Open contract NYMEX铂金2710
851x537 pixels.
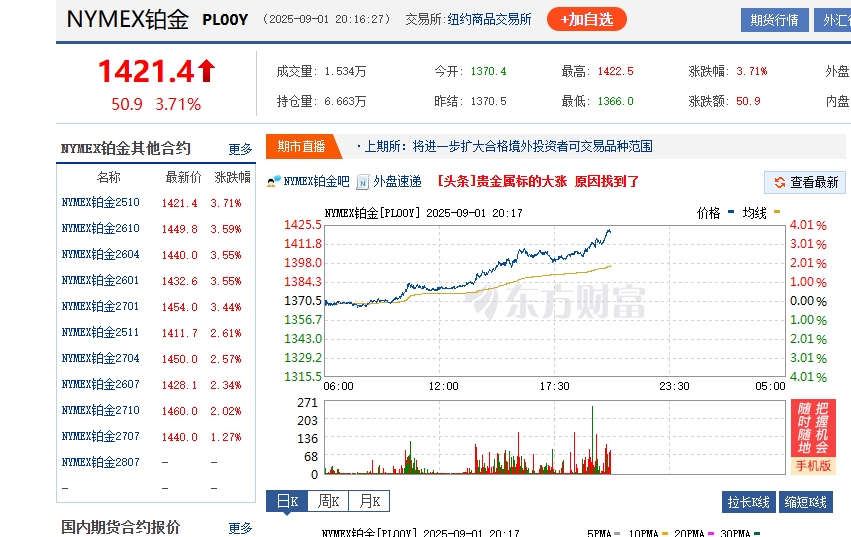(100, 411)
